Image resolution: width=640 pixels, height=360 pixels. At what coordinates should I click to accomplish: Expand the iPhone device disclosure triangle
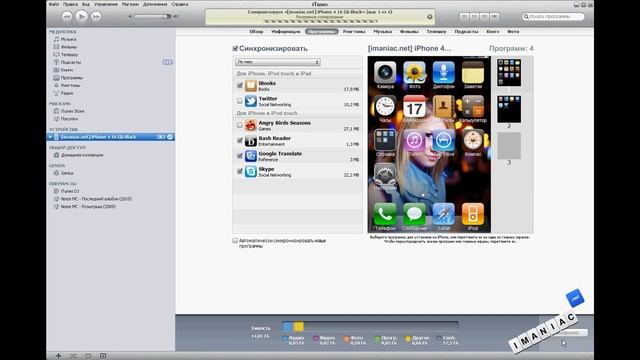point(50,137)
